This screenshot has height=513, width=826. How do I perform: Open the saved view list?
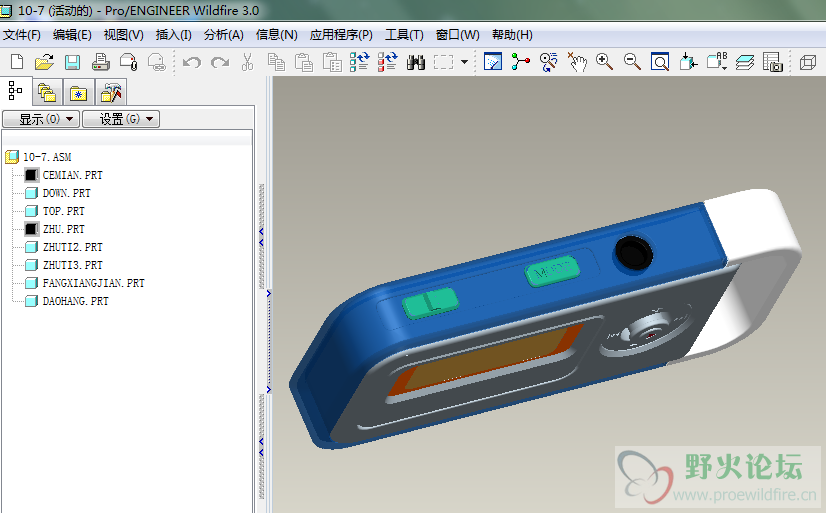pyautogui.click(x=717, y=62)
